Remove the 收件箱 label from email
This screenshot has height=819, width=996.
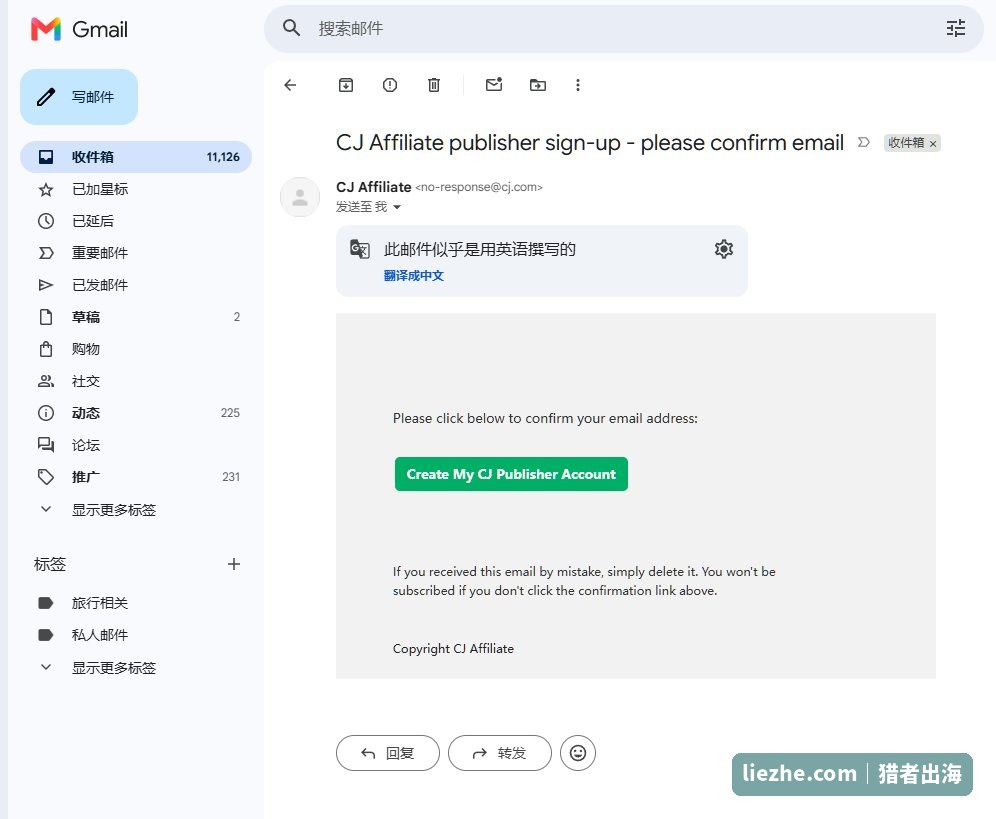tap(933, 144)
